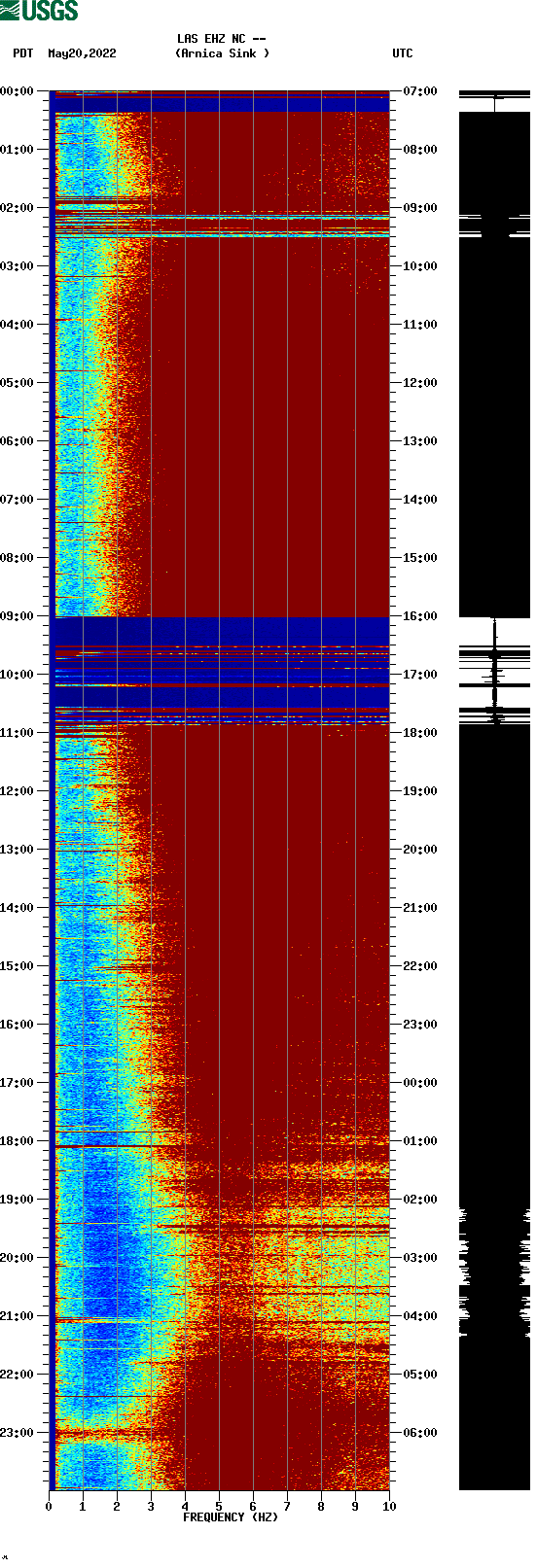
Task: Click the 21:00 UTC time label
Action: 420,908
